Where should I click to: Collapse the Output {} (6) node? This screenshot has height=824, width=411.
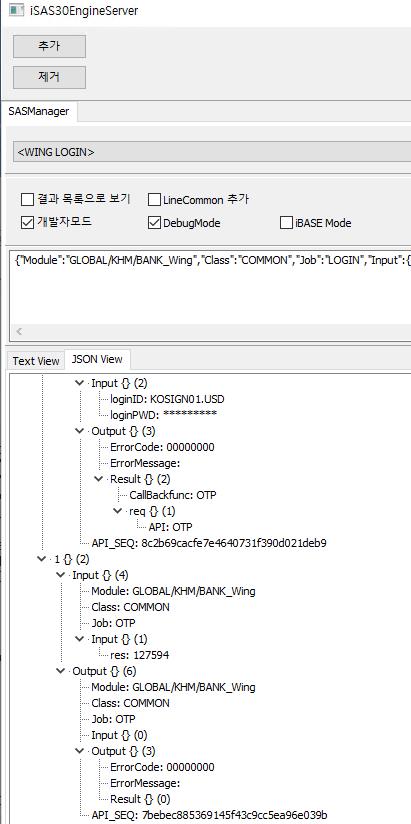coord(60,671)
